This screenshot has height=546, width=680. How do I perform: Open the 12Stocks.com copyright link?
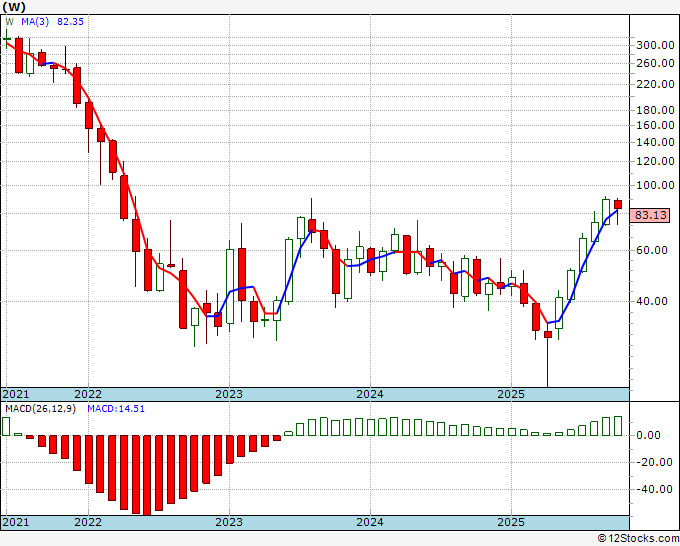[x=638, y=539]
